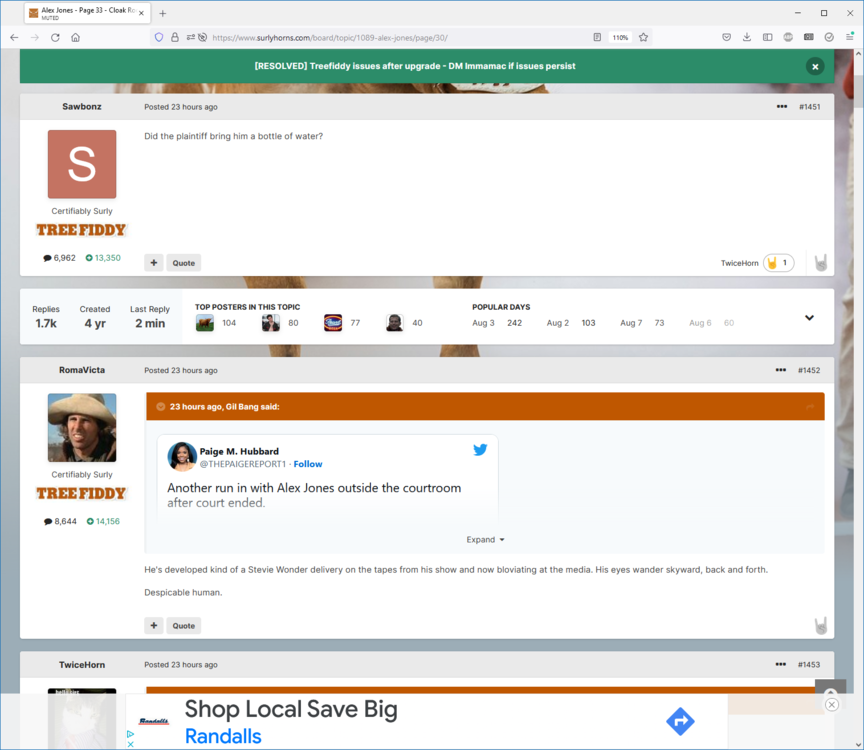This screenshot has height=750, width=864.
Task: Click the Hook 'em react icon on Sawbonz's post
Action: 820,263
